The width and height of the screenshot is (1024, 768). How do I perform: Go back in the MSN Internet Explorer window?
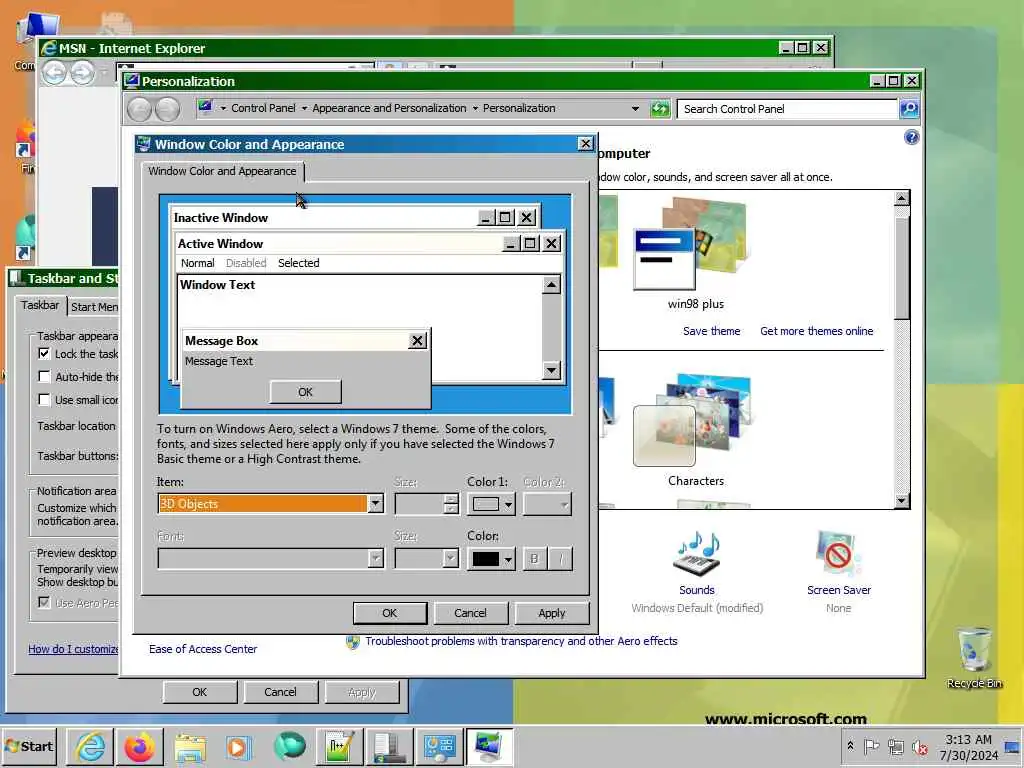tap(54, 72)
